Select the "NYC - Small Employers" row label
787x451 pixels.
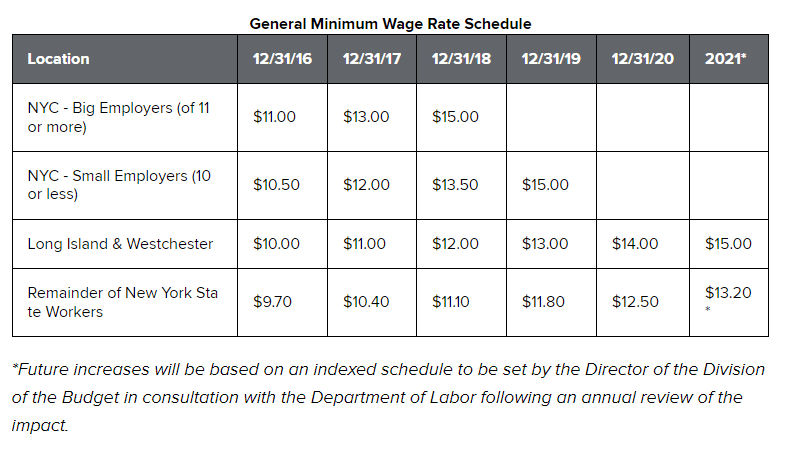(119, 185)
